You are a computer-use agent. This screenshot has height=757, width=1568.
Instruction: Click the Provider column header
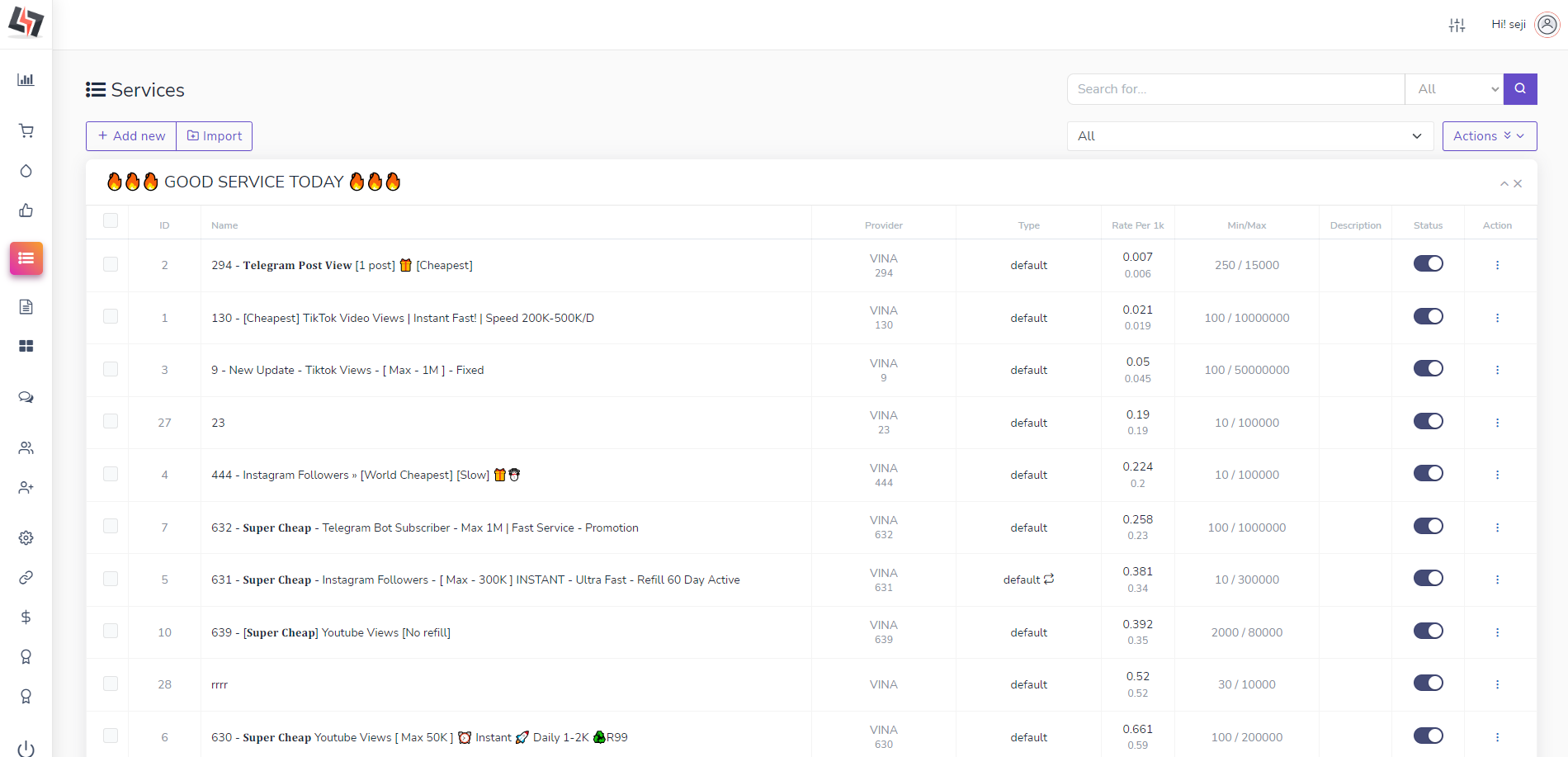[x=884, y=225]
